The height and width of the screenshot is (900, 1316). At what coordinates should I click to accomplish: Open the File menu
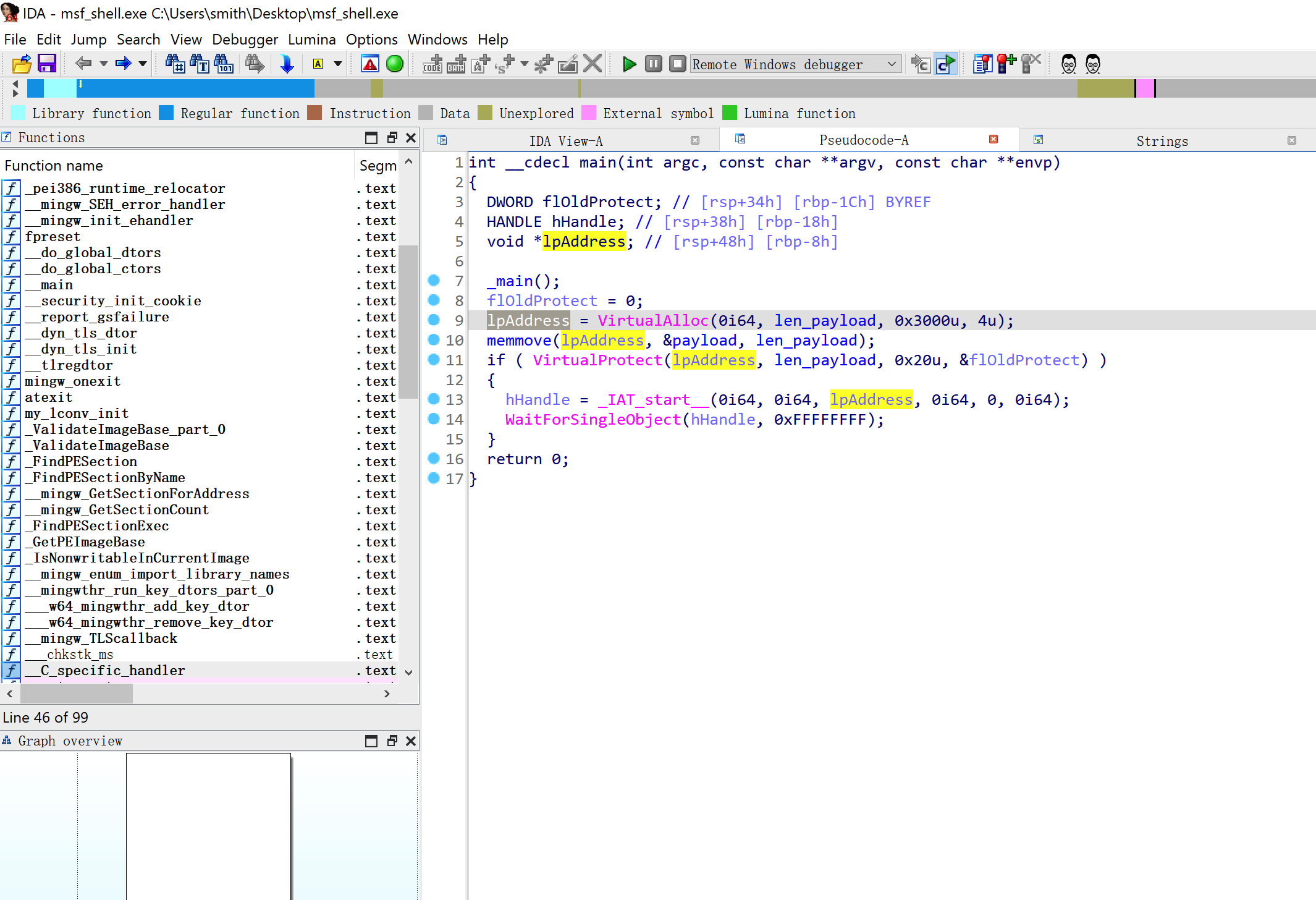(x=15, y=40)
